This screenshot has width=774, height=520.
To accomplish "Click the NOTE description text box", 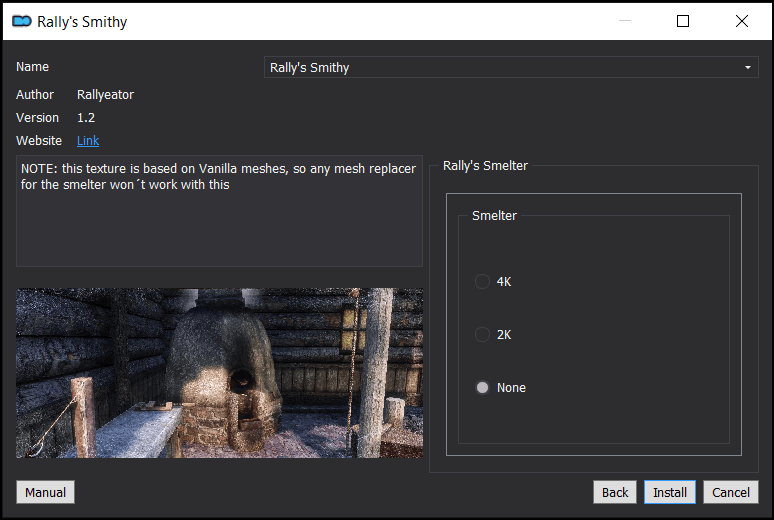I will point(219,211).
